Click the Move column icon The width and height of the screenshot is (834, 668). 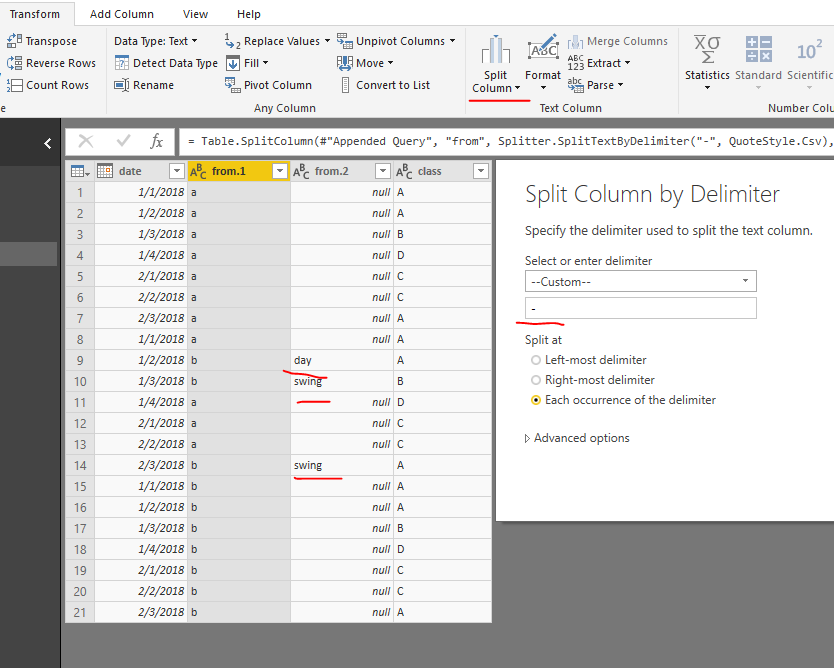coord(345,63)
